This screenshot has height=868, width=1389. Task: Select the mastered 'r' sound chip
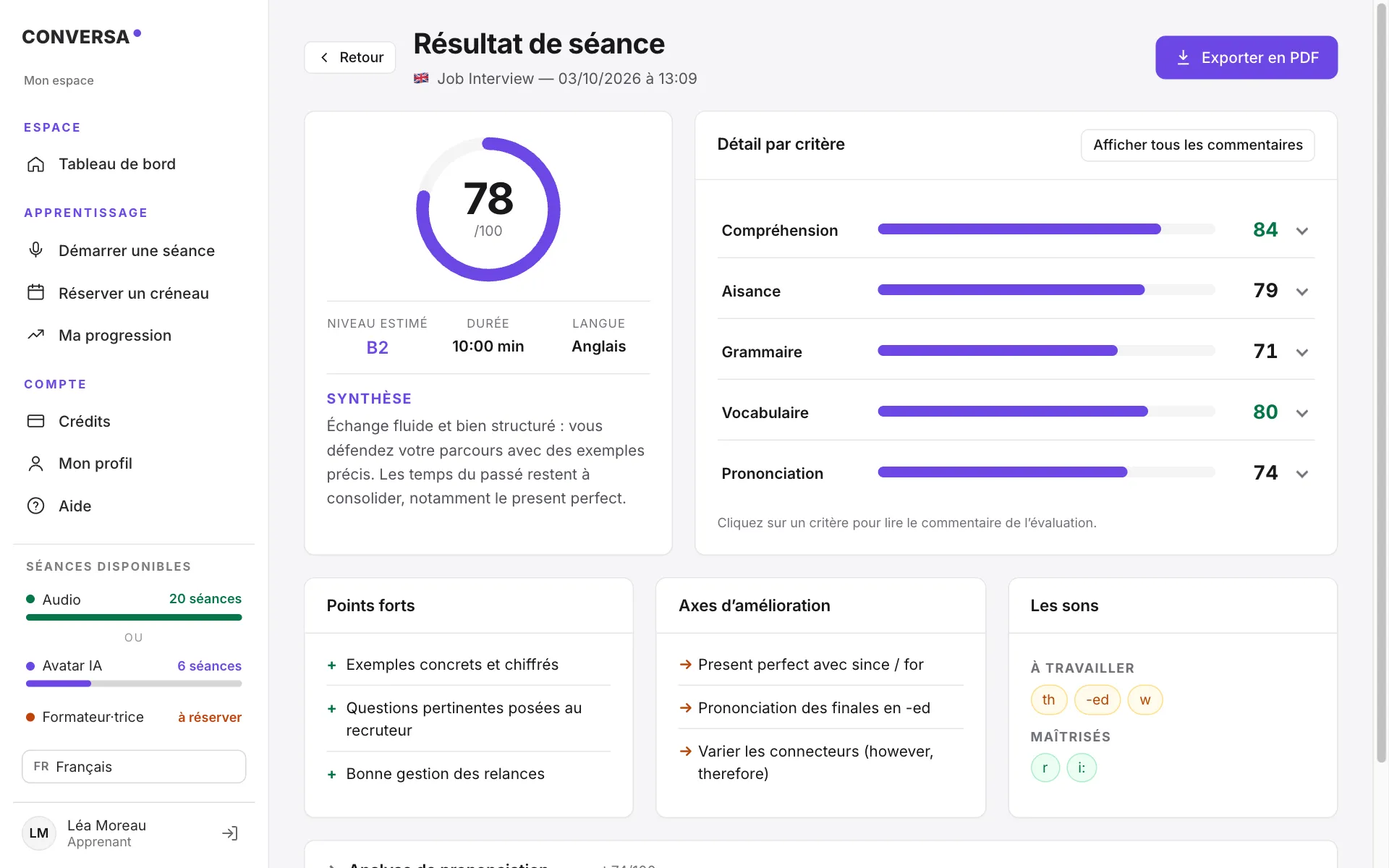tap(1045, 767)
